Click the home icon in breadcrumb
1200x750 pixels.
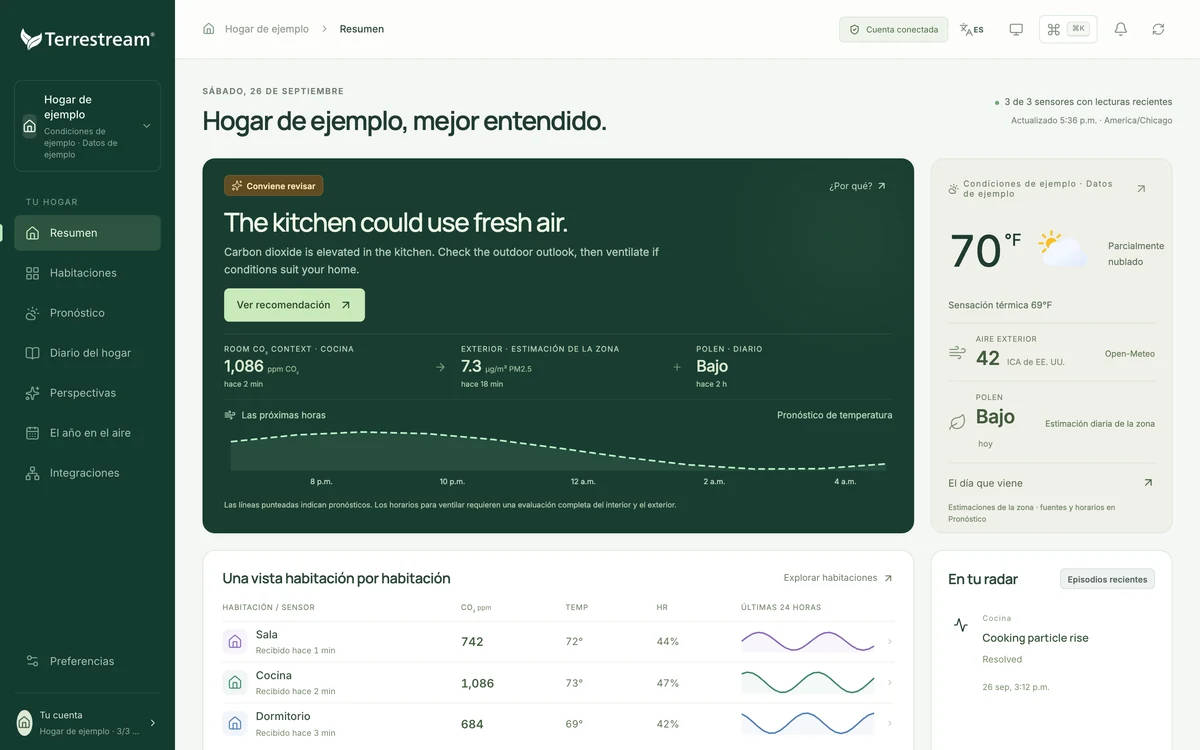pos(209,29)
